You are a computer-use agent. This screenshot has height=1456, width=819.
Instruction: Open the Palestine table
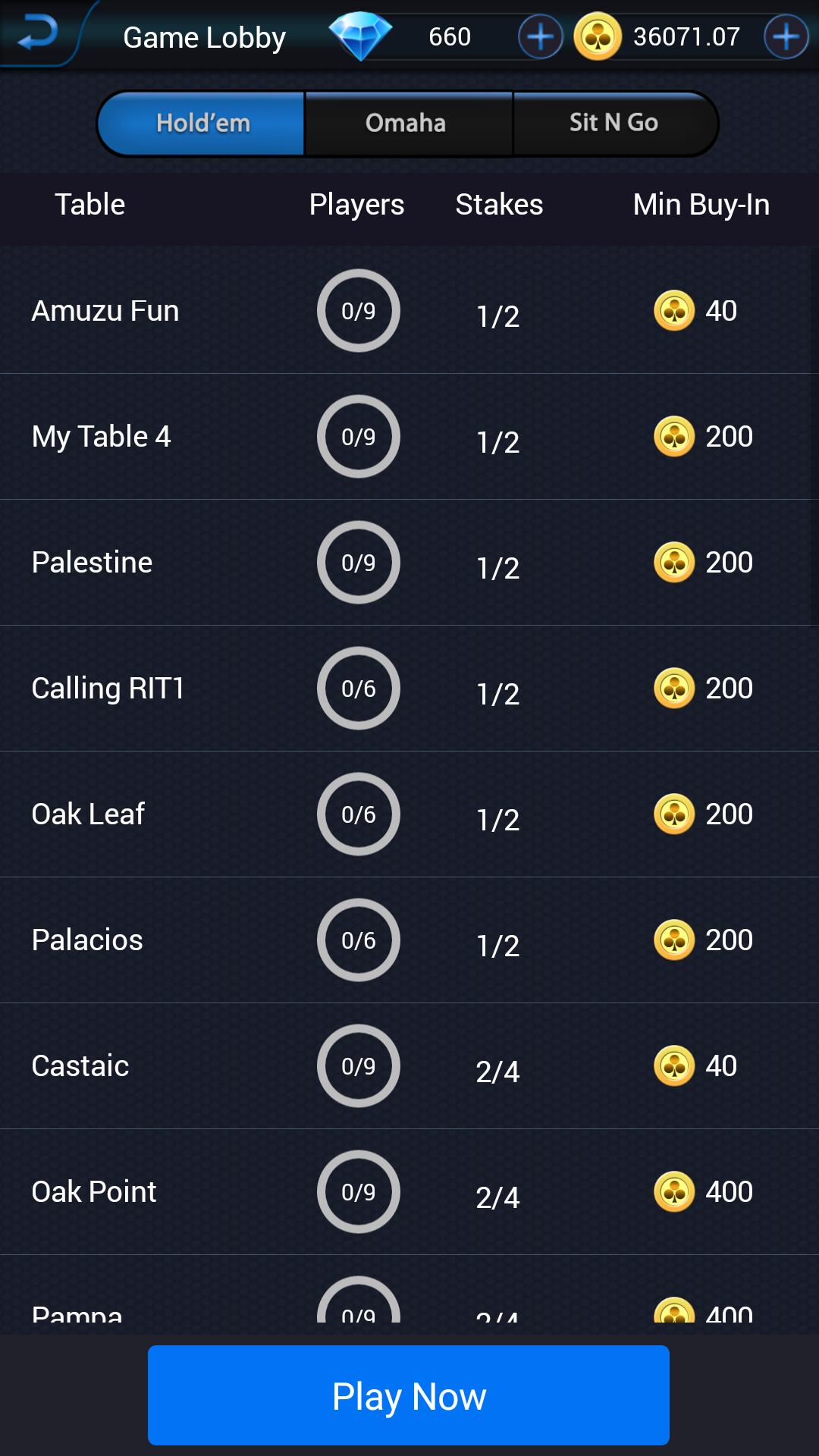tap(93, 563)
